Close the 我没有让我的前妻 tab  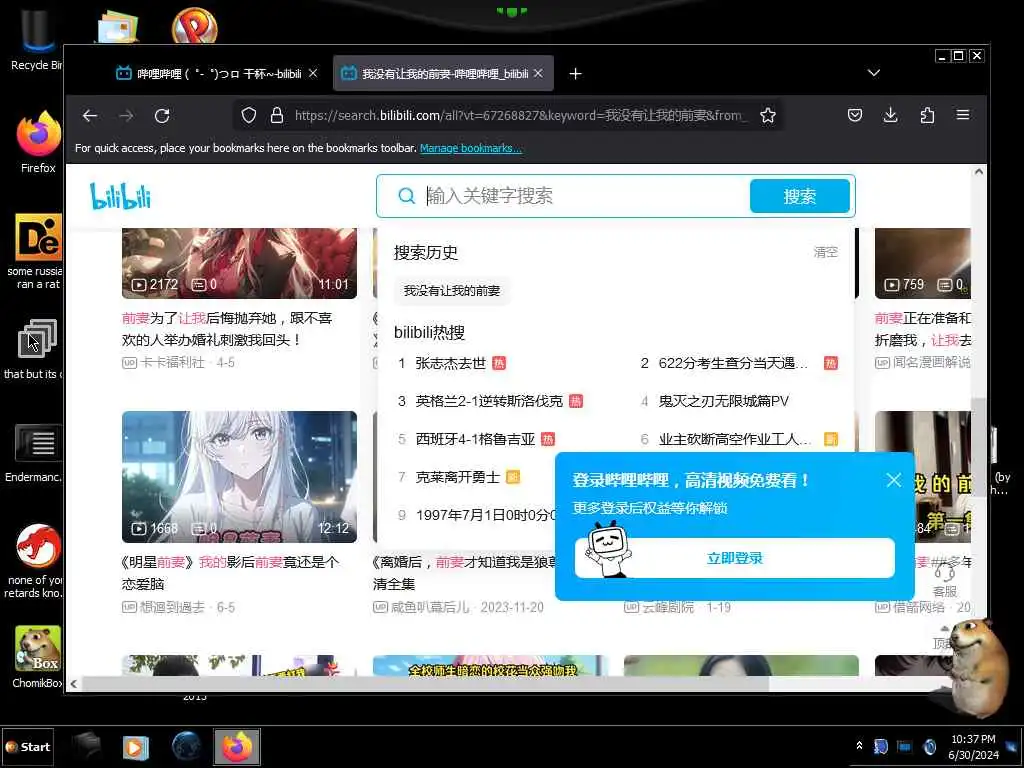click(x=538, y=74)
